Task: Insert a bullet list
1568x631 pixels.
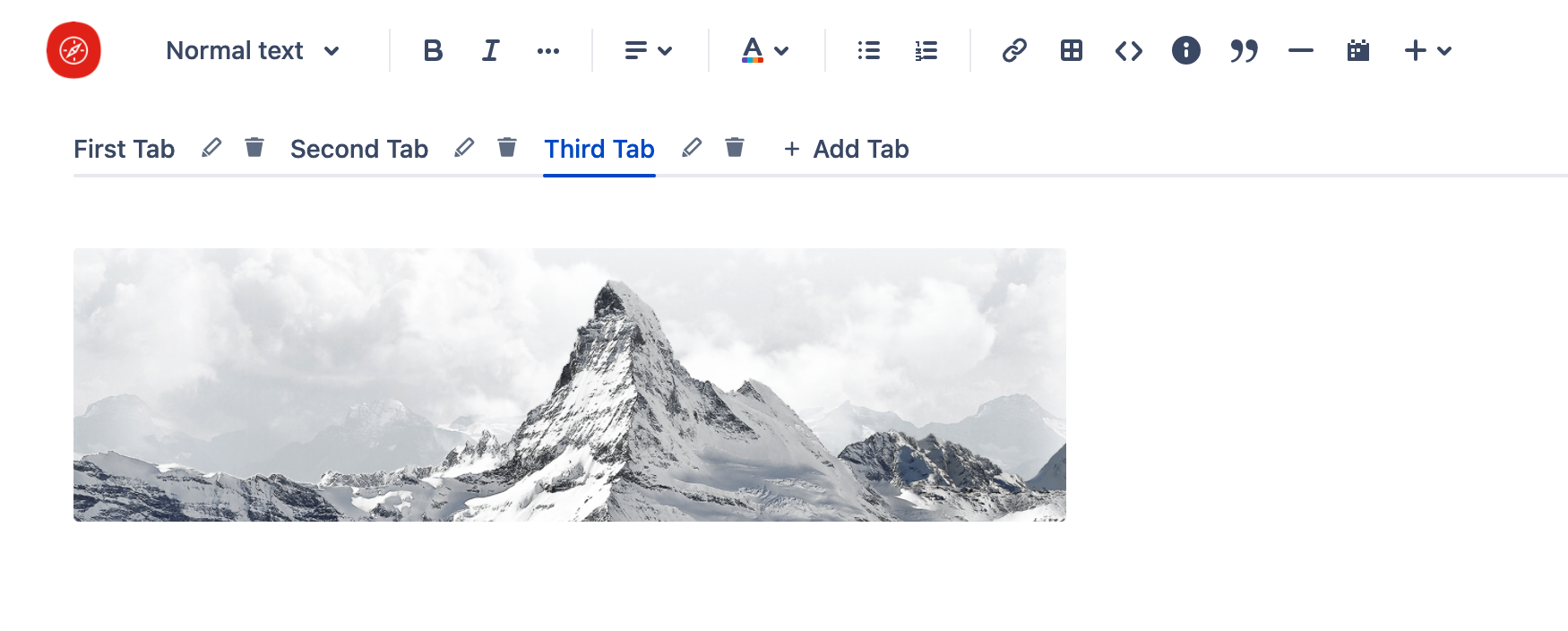Action: [868, 50]
